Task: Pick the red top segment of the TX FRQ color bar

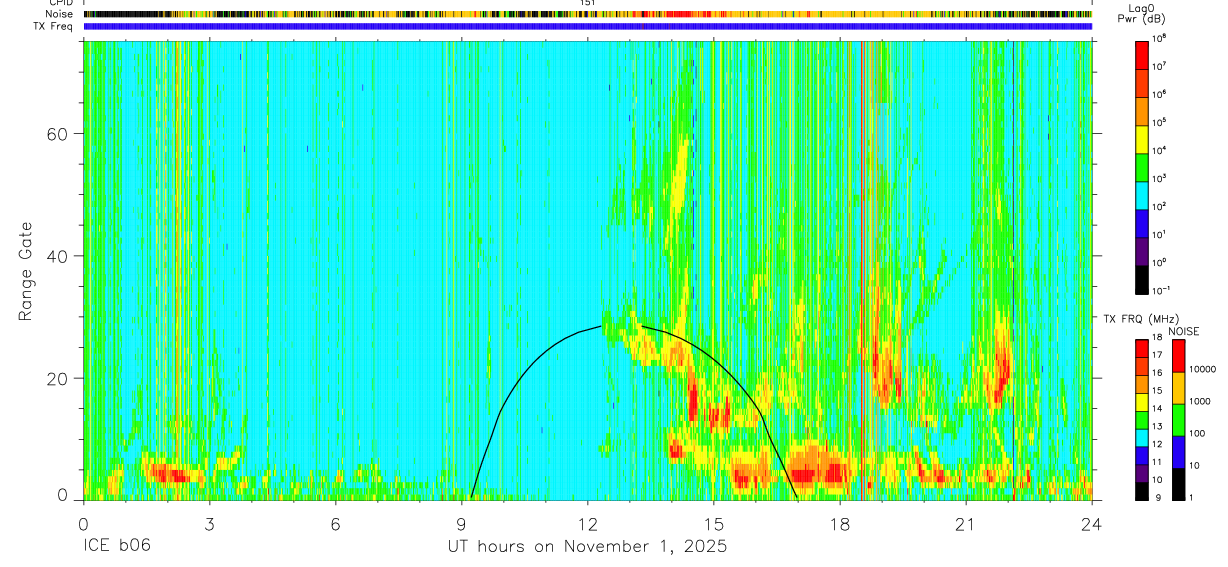Action: (x=1142, y=349)
